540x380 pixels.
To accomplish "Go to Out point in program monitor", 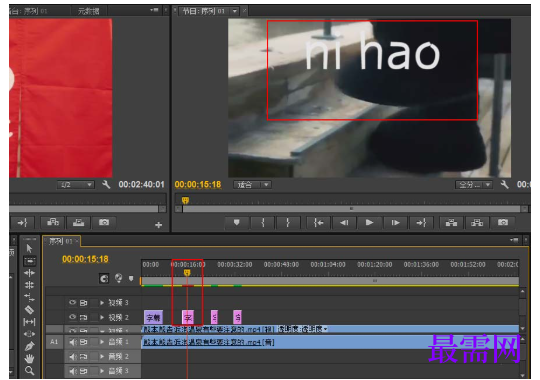I will pos(421,223).
